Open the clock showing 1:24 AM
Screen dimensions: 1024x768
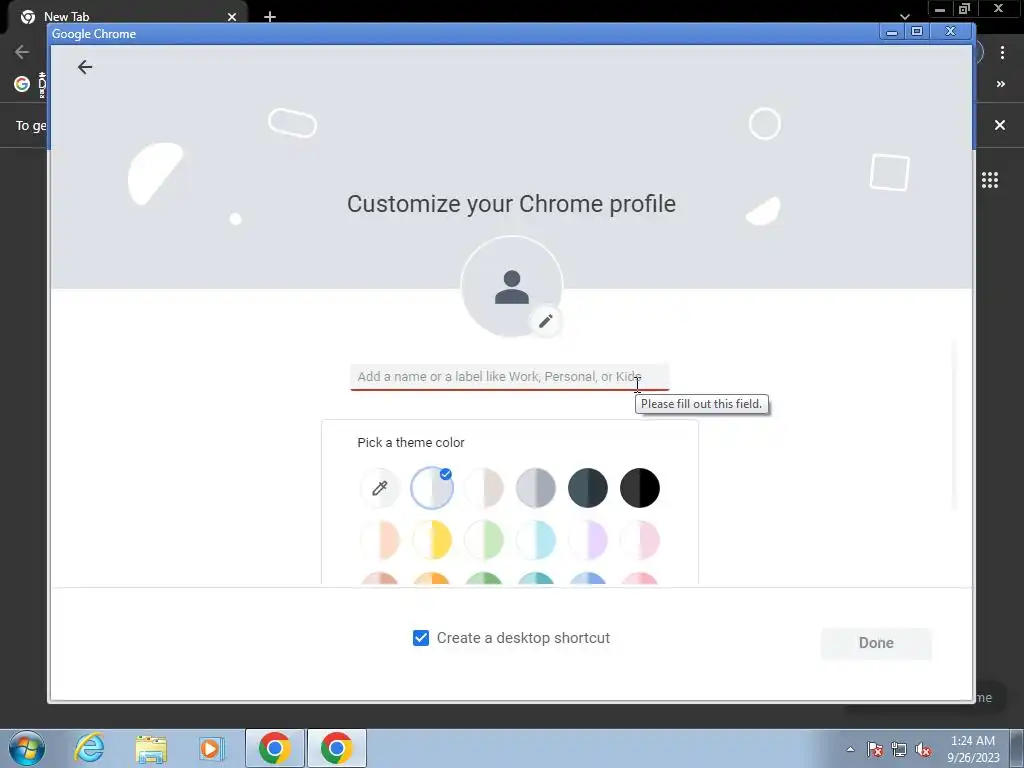click(x=973, y=749)
